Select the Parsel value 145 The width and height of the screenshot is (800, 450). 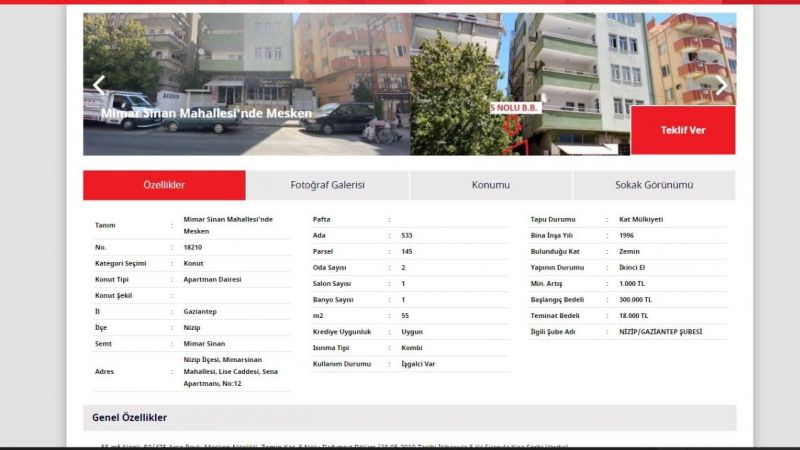pyautogui.click(x=407, y=252)
